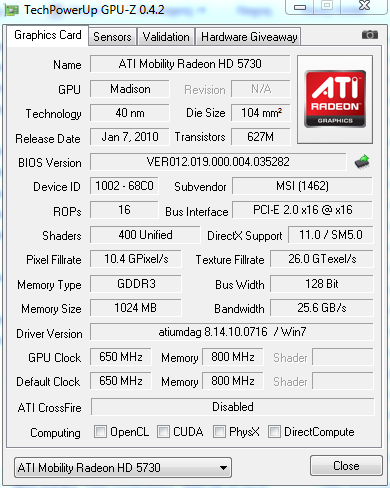Viewport: 390px width, 488px height.
Task: Switch to the Sensors tab
Action: (112, 37)
